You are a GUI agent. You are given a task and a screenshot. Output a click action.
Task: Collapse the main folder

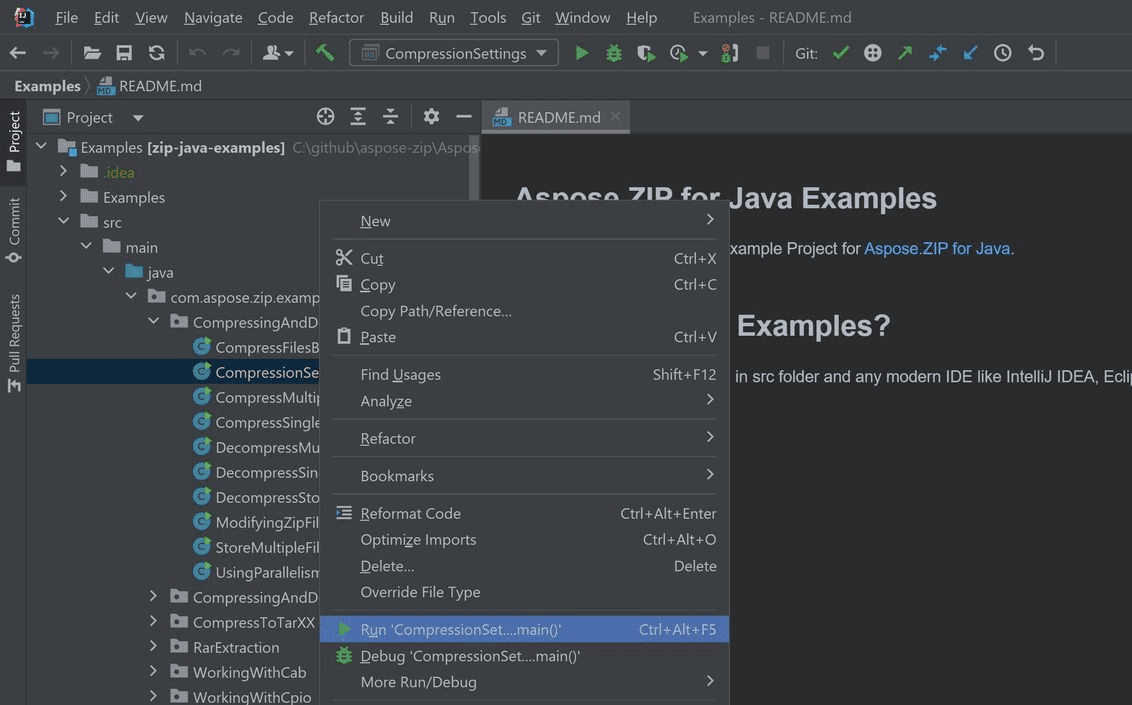pyautogui.click(x=86, y=246)
